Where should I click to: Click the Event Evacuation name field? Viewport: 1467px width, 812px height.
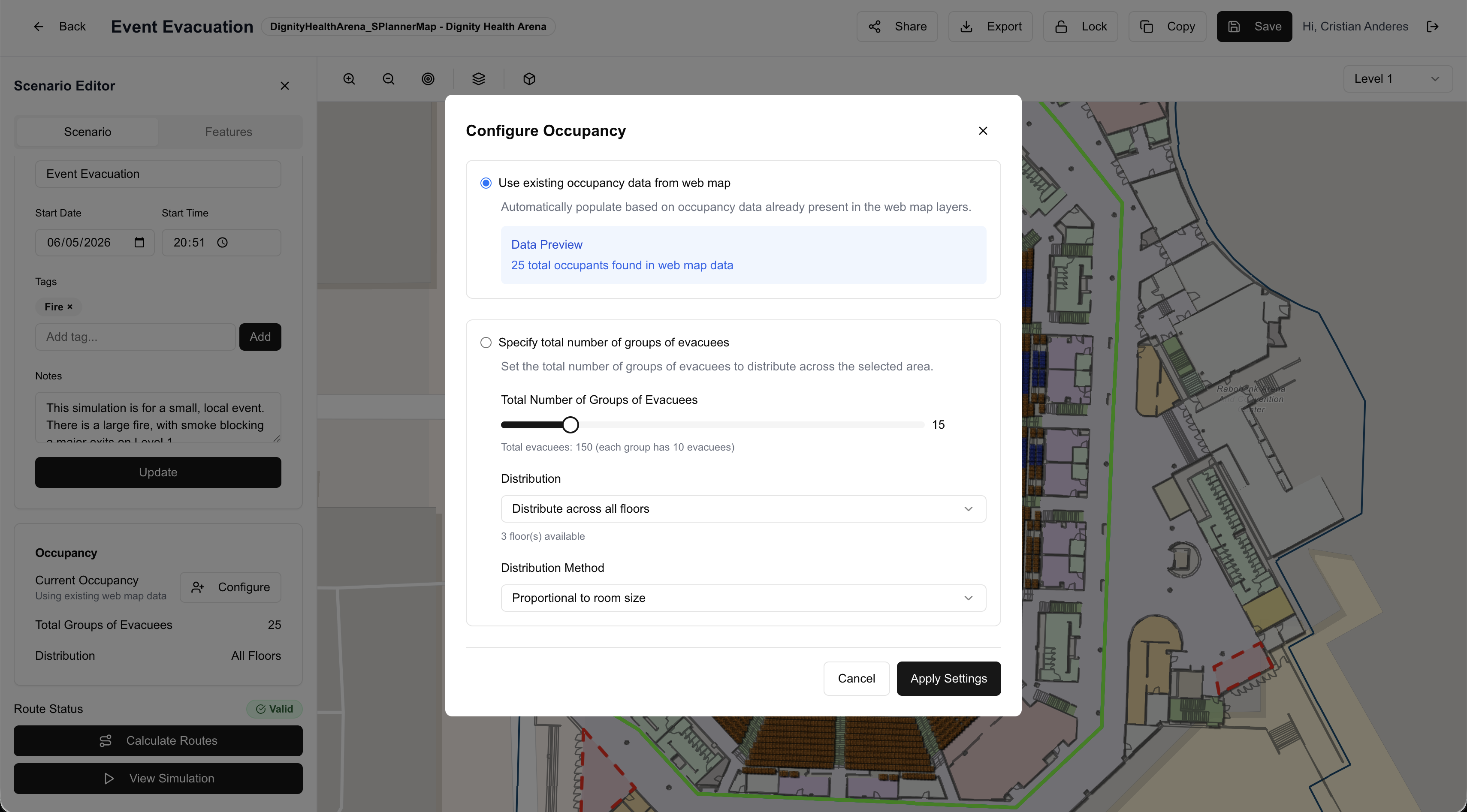(x=158, y=174)
